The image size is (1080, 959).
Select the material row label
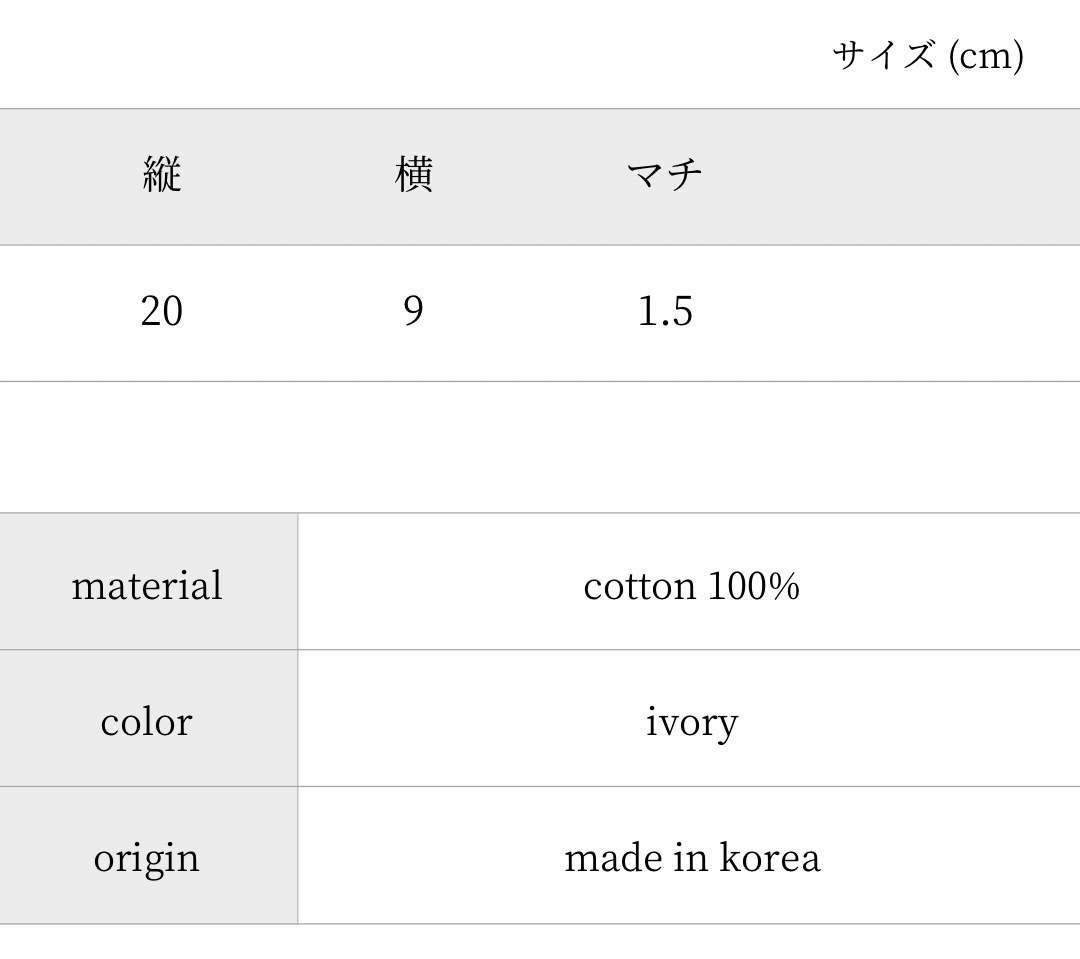pos(147,585)
